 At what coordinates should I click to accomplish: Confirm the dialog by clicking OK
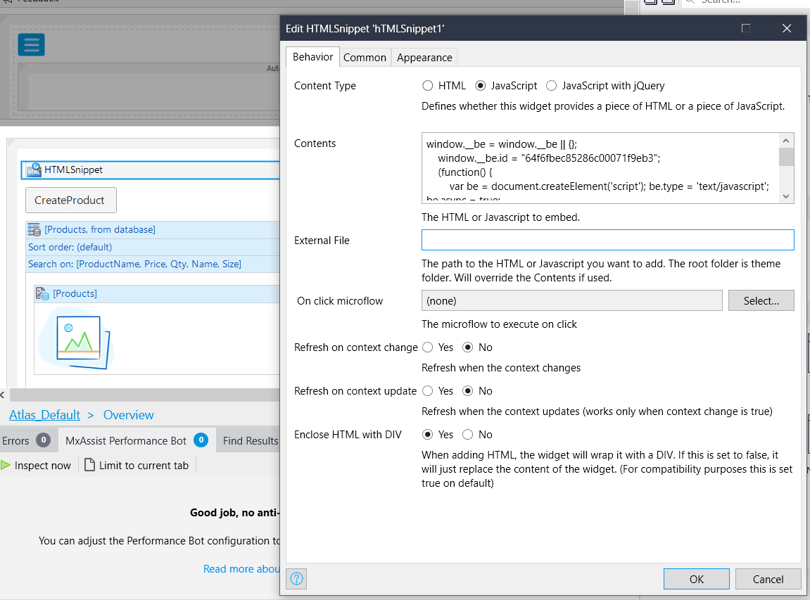pyautogui.click(x=696, y=579)
